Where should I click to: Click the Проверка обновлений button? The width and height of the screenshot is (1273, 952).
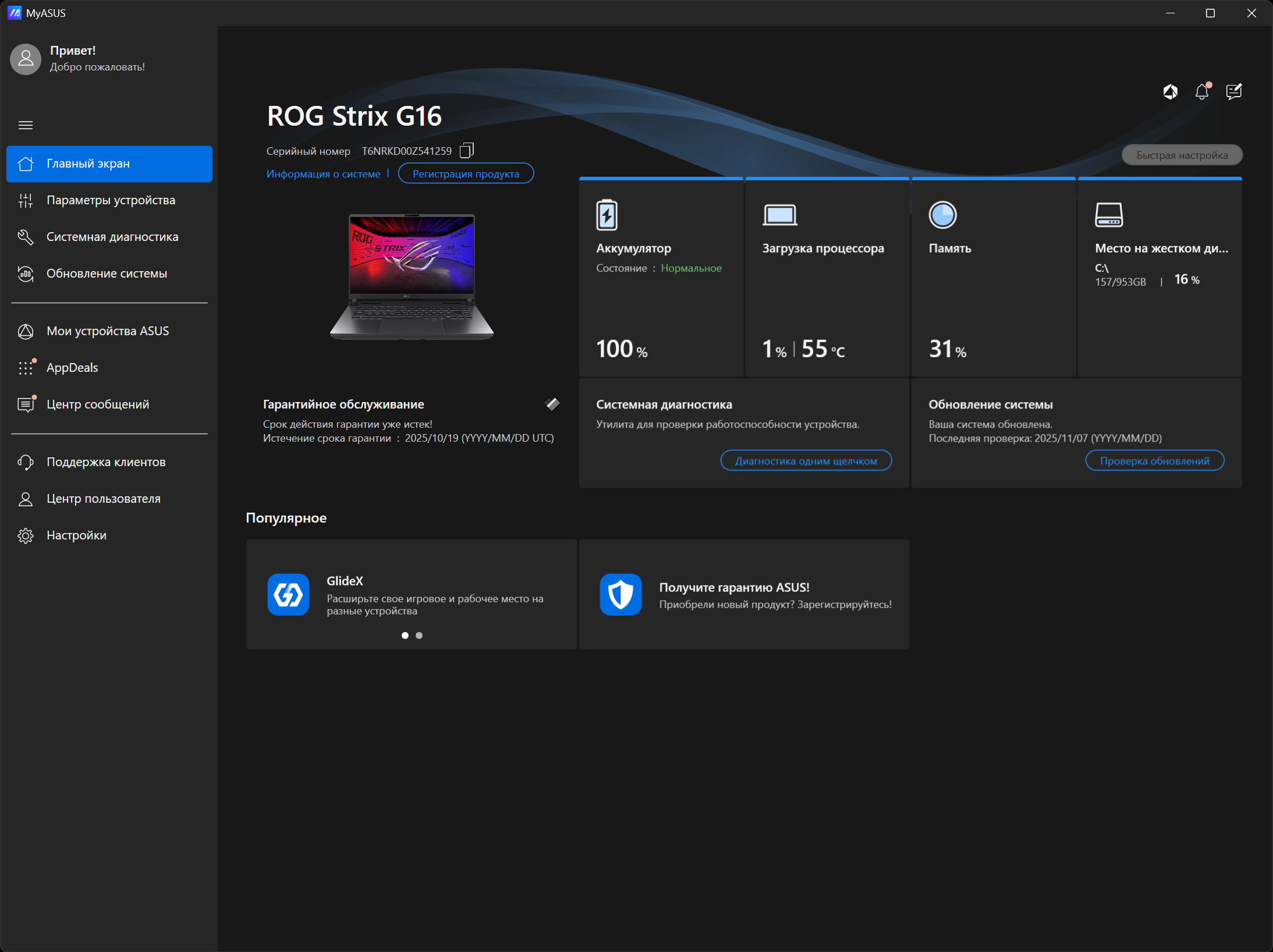coord(1154,461)
